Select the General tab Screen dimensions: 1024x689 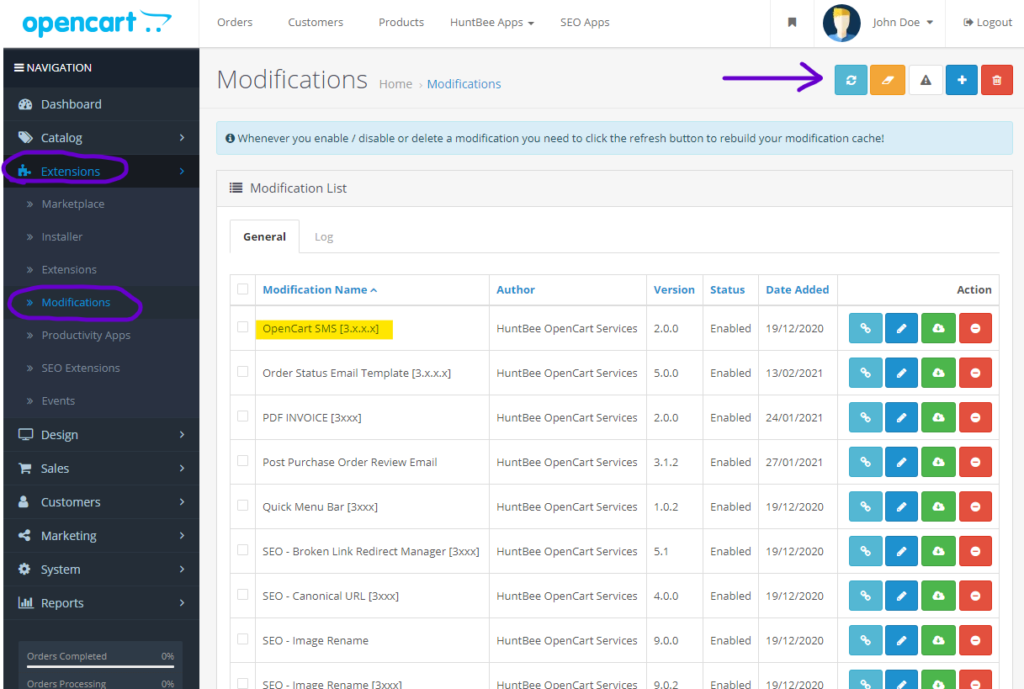tap(264, 237)
